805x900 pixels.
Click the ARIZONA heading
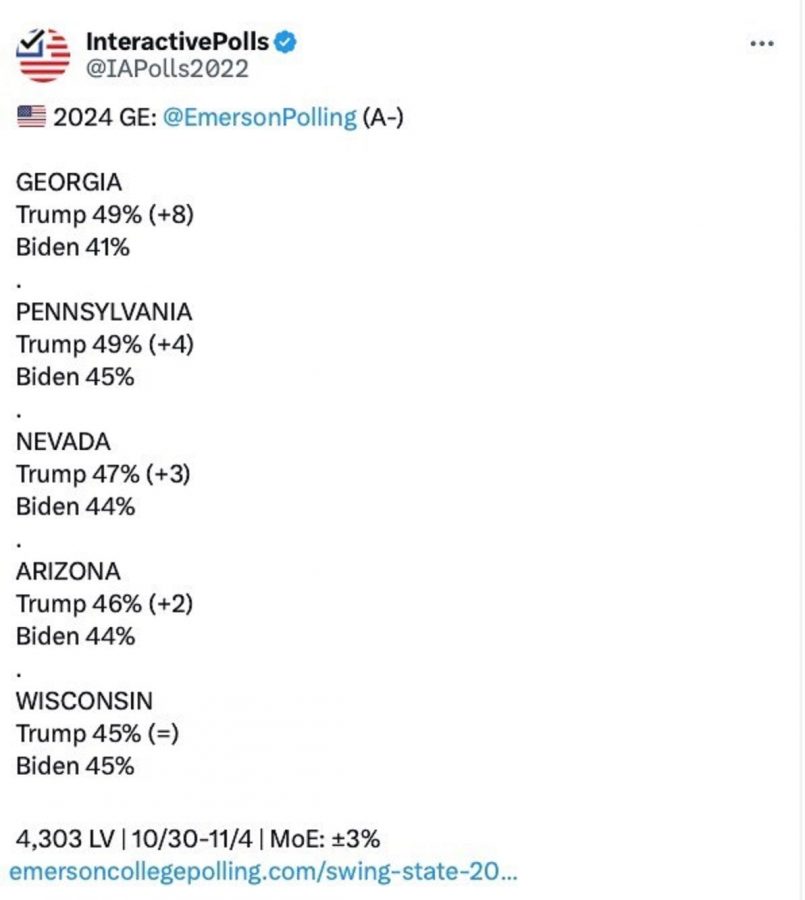point(68,571)
